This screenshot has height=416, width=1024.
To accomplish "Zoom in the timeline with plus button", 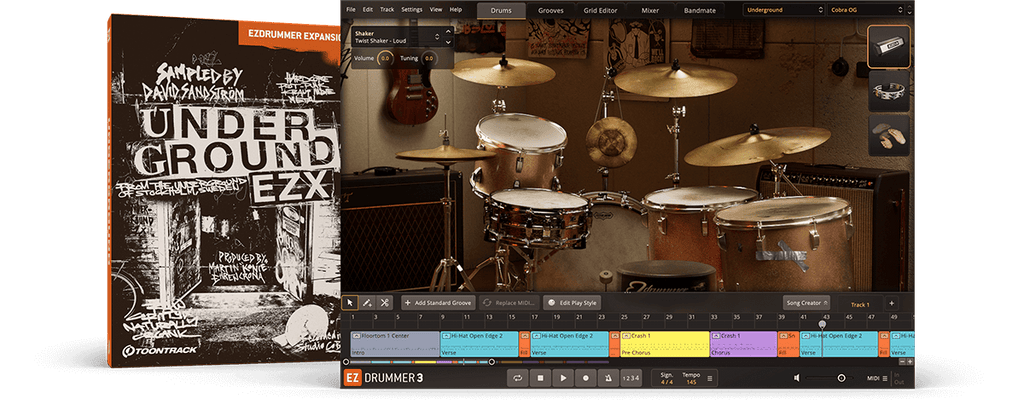I will [910, 361].
